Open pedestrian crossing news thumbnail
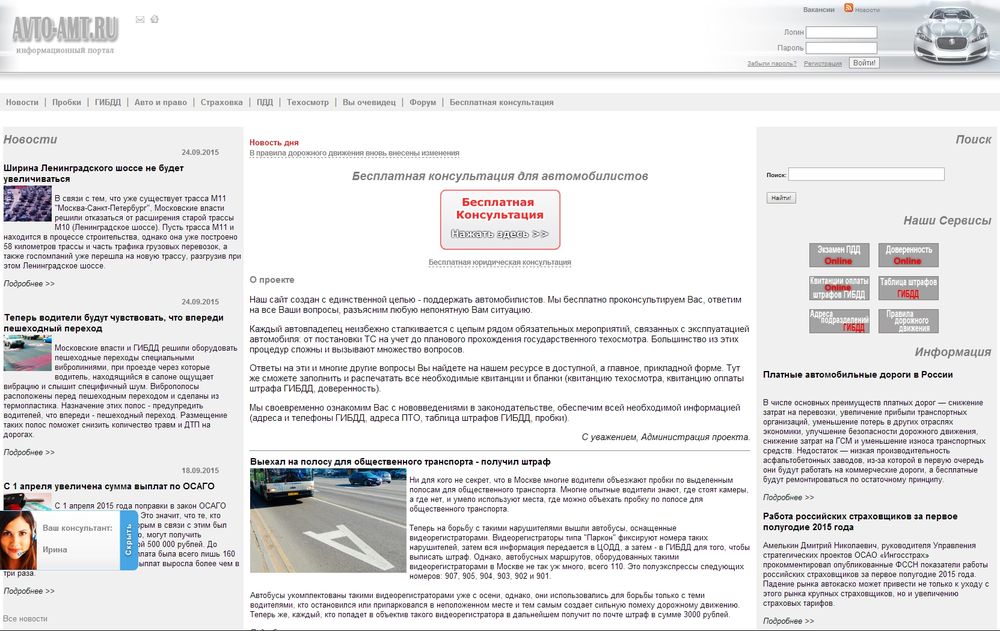The width and height of the screenshot is (1000, 631). 27,353
